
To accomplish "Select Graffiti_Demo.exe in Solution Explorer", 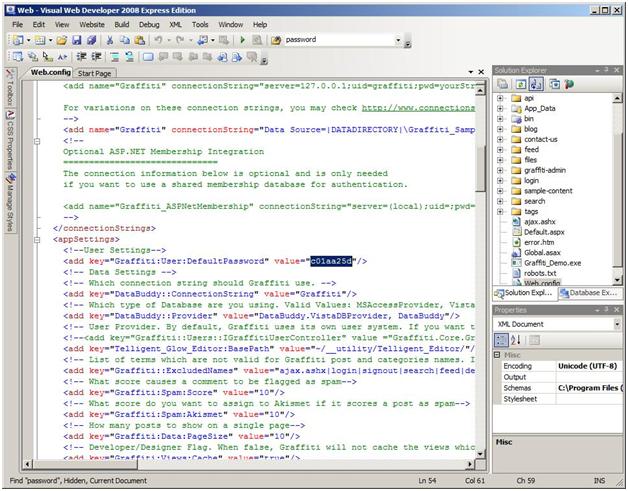I will [x=552, y=263].
